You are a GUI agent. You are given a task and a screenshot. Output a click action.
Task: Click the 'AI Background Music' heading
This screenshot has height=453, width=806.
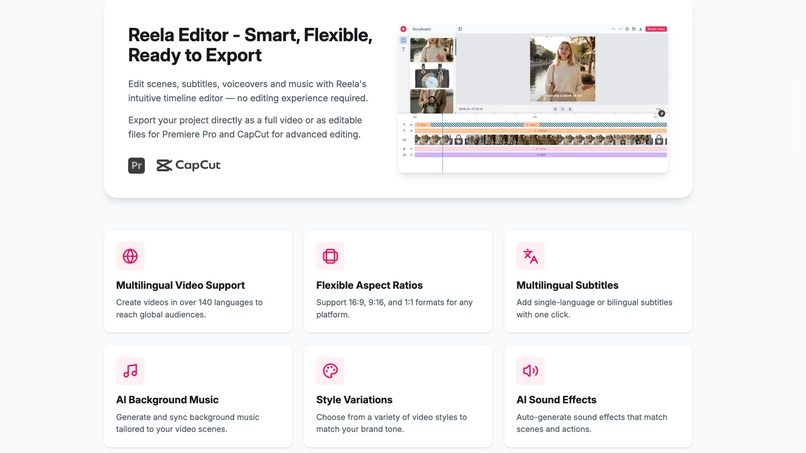[x=167, y=400]
